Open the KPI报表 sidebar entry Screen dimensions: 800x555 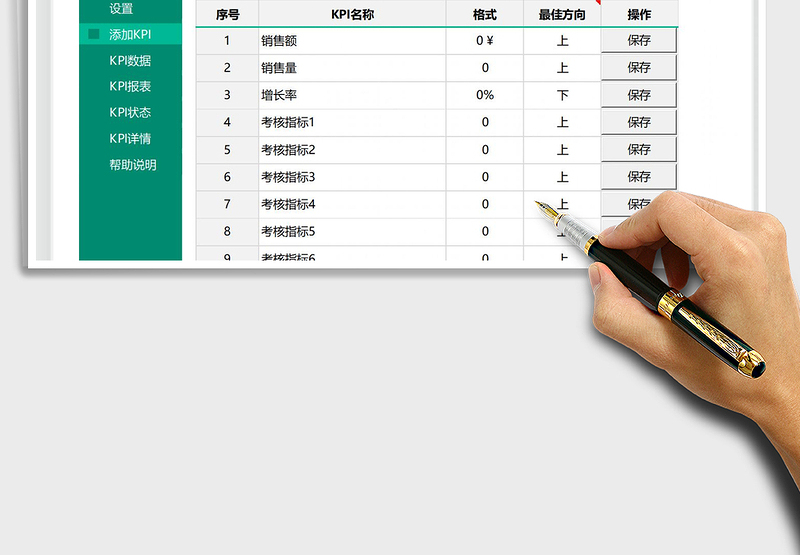point(130,87)
